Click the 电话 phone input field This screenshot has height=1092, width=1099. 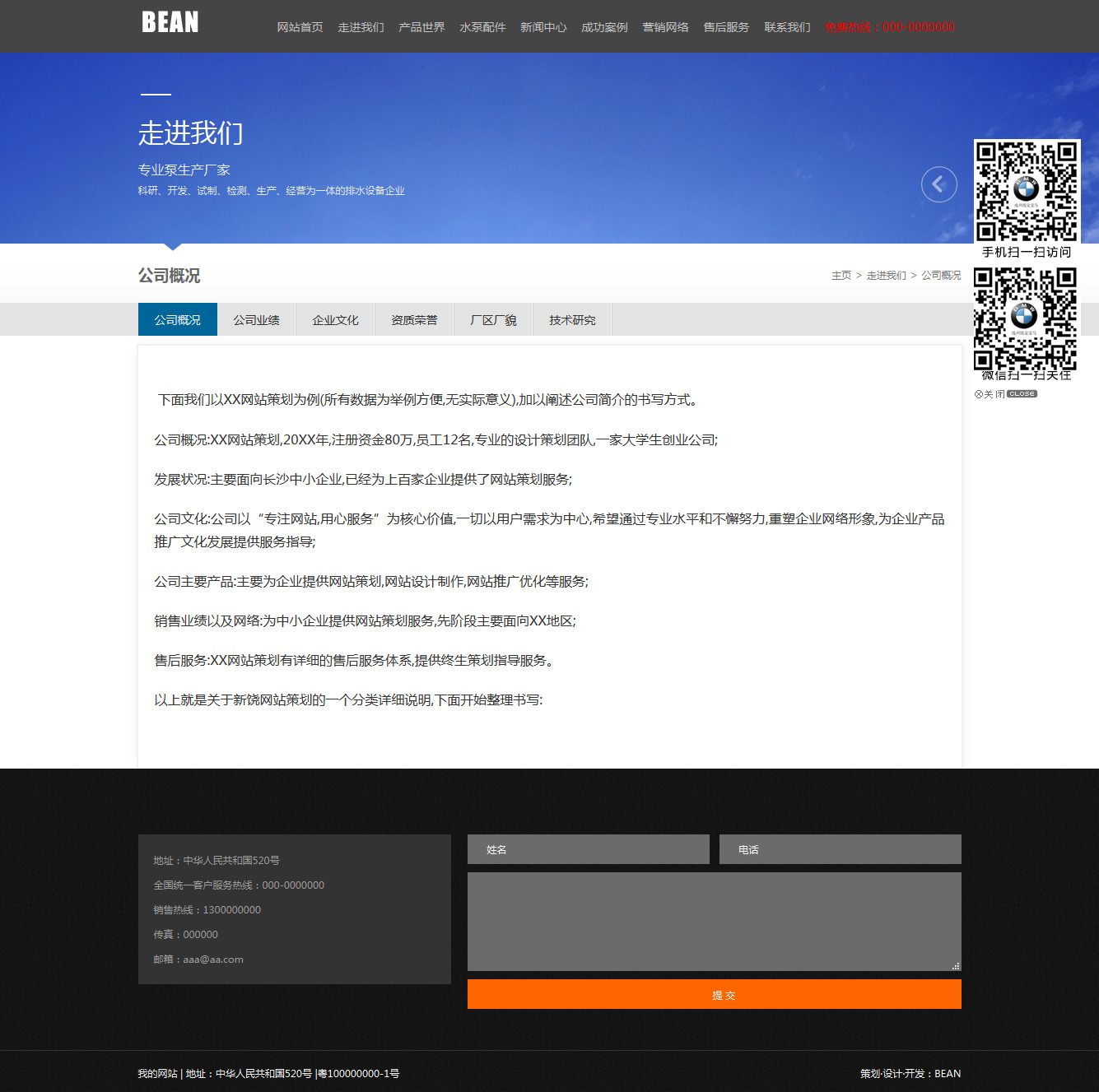[840, 849]
